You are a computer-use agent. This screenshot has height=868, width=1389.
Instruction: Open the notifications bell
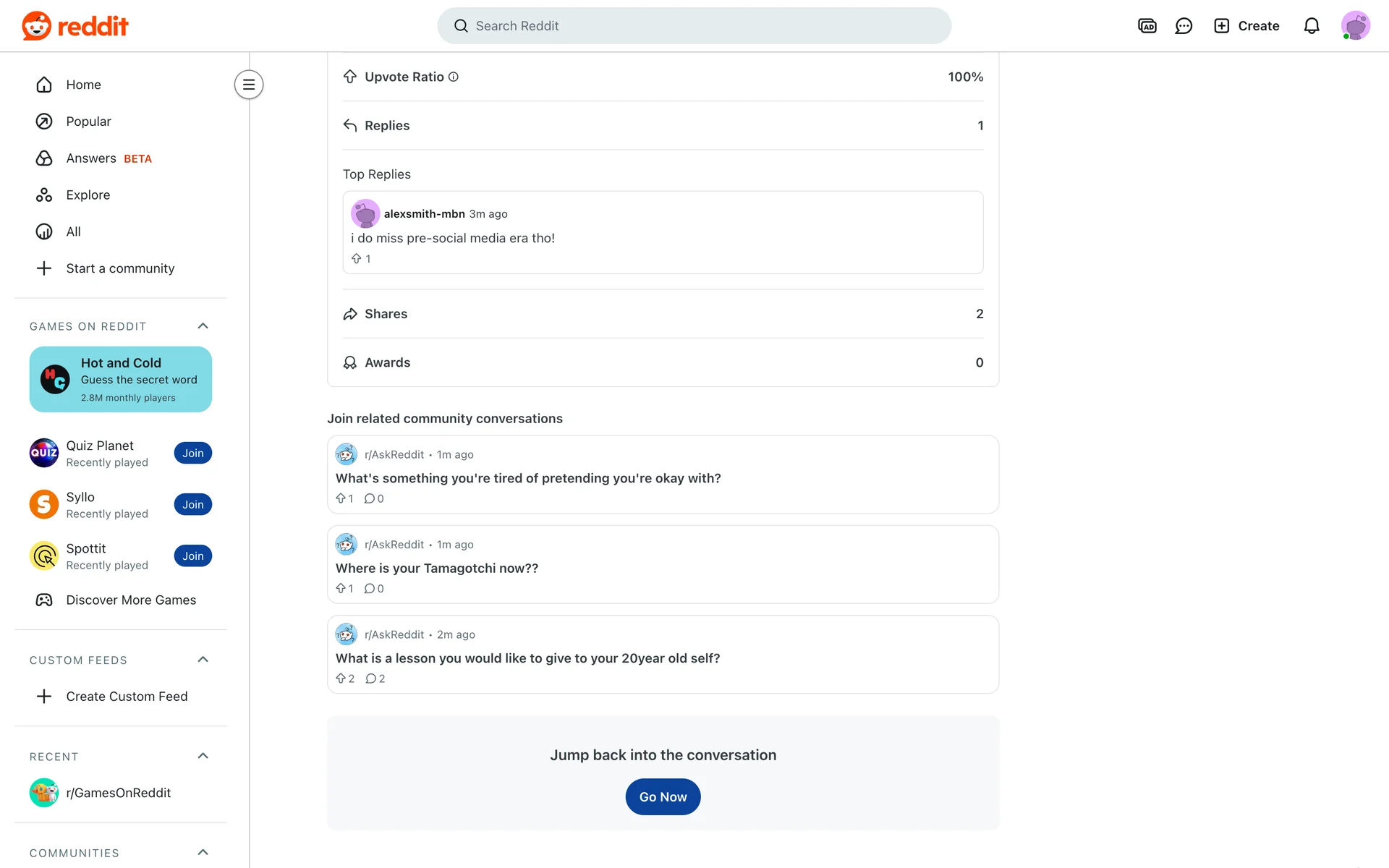coord(1312,26)
